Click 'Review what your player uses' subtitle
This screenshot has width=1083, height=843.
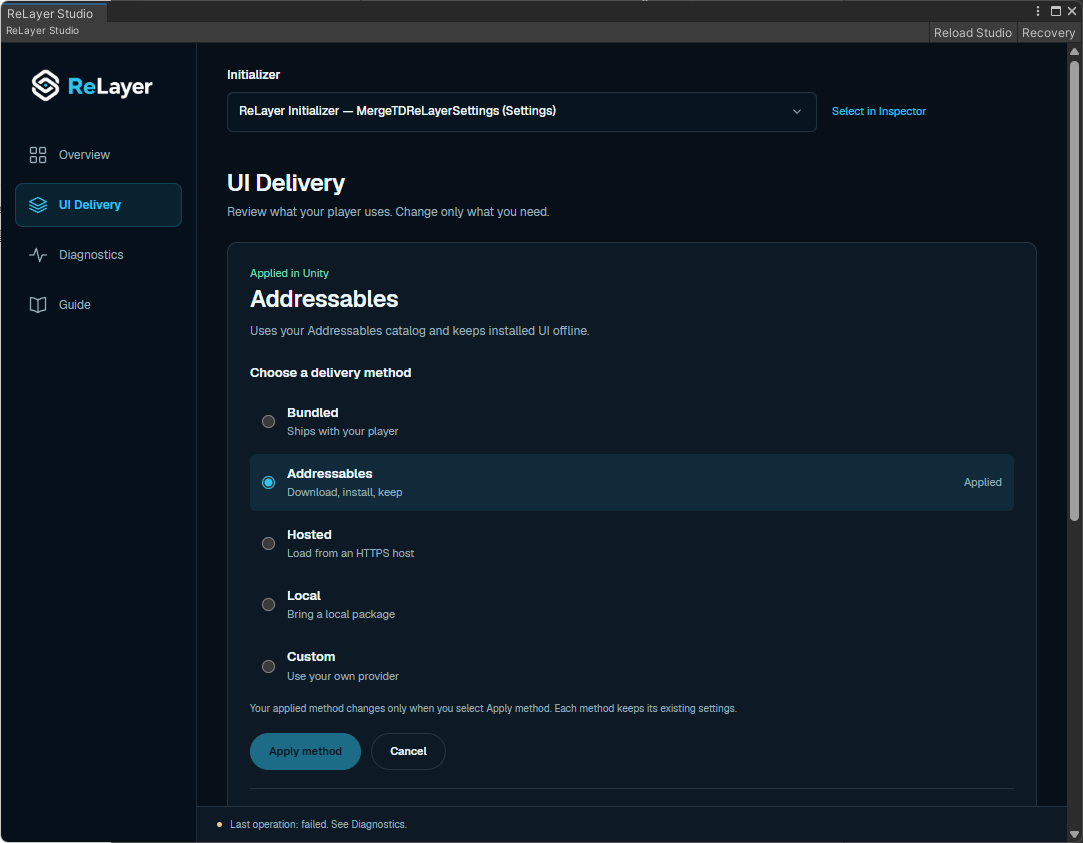[x=388, y=212]
